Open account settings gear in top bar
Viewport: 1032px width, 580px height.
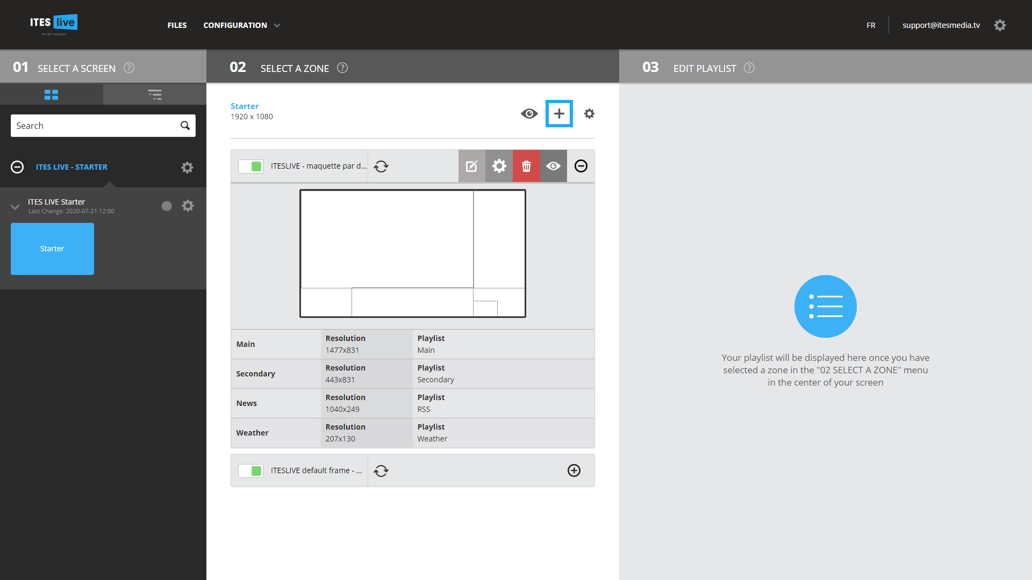click(1000, 25)
